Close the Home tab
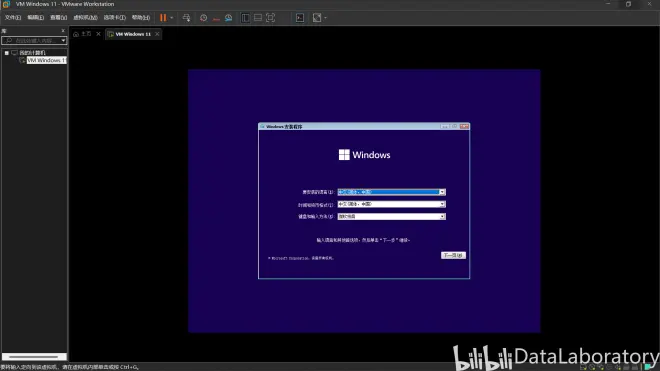The image size is (660, 371). coord(98,34)
